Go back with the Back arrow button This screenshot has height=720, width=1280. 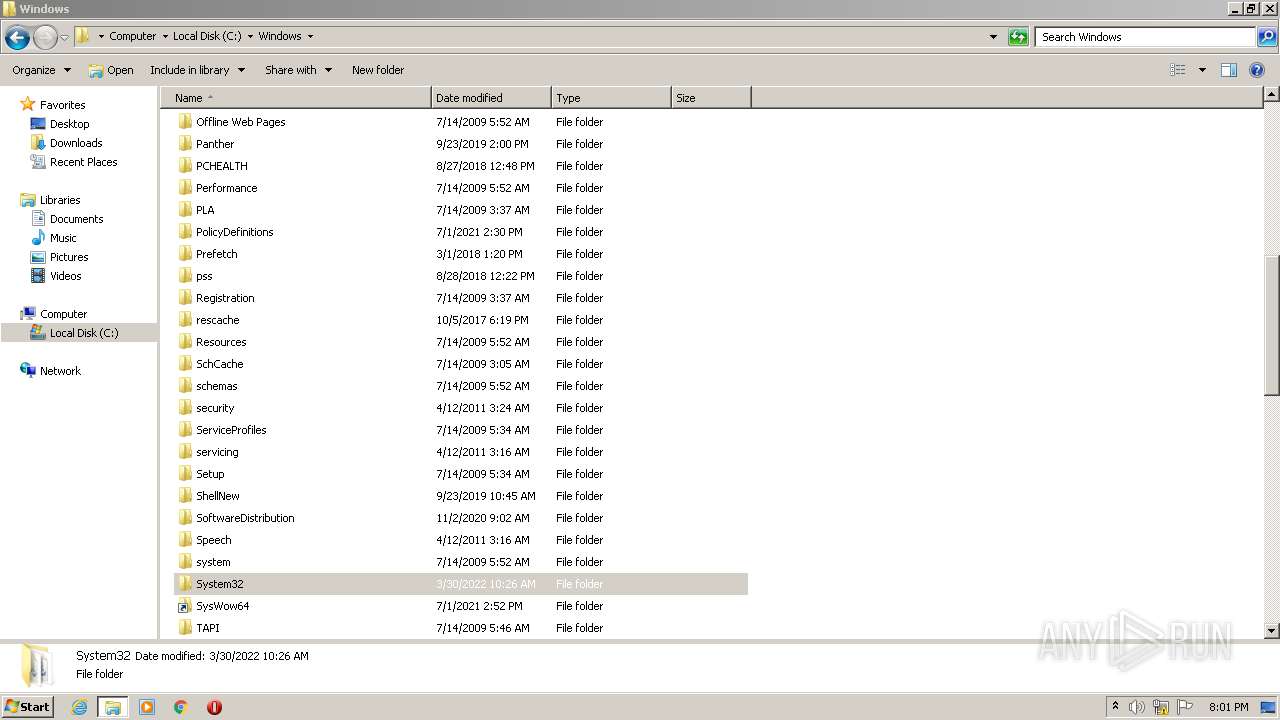[17, 38]
